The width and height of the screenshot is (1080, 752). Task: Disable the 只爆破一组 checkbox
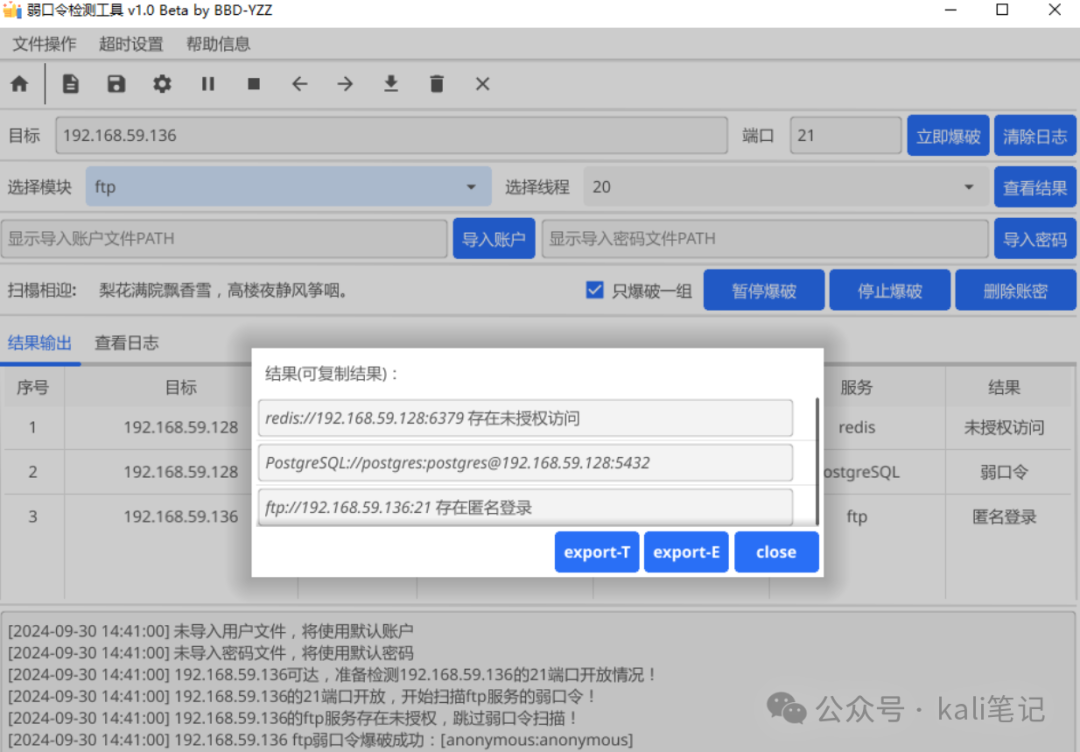click(x=594, y=289)
